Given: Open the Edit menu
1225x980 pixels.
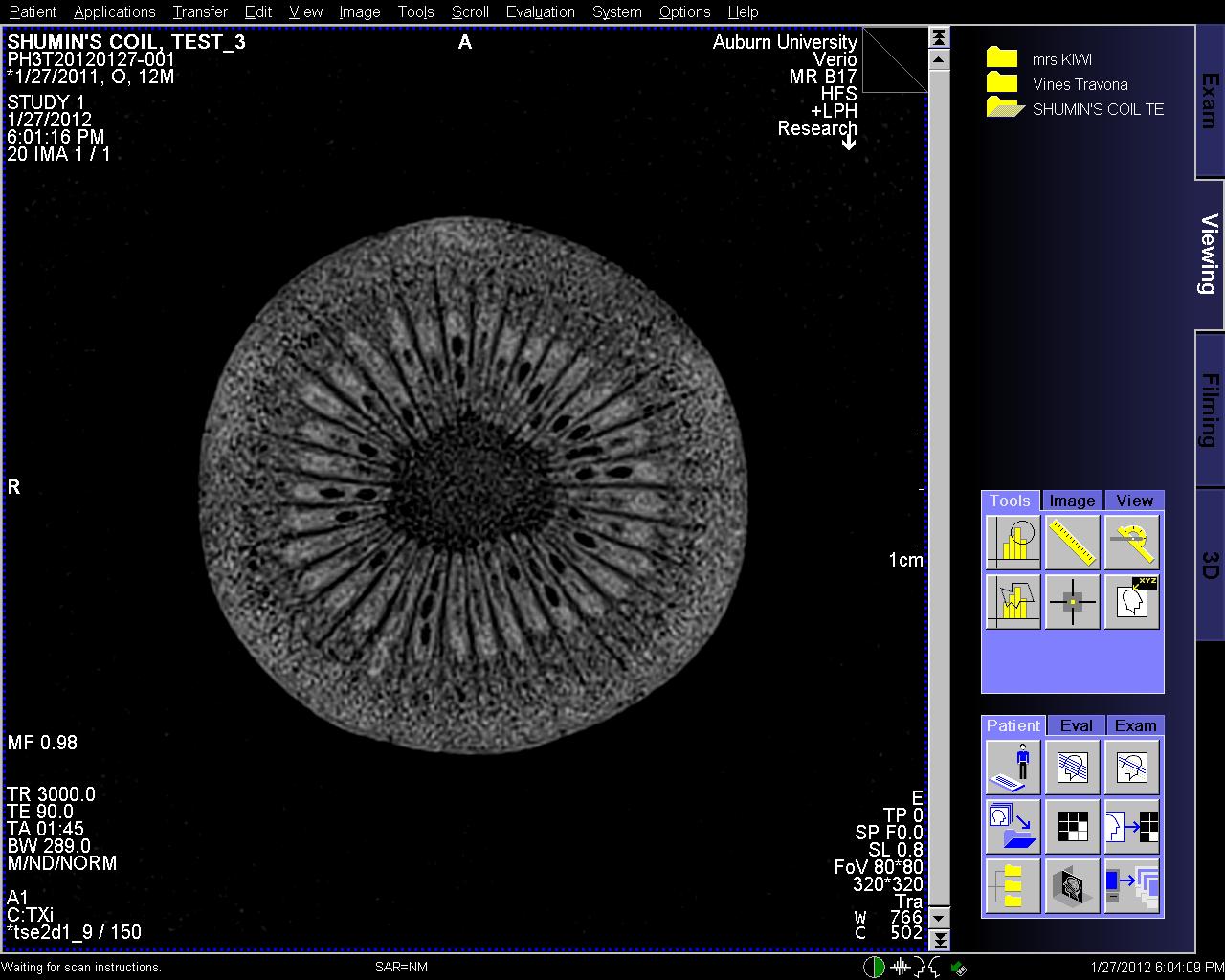Looking at the screenshot, I should (258, 11).
